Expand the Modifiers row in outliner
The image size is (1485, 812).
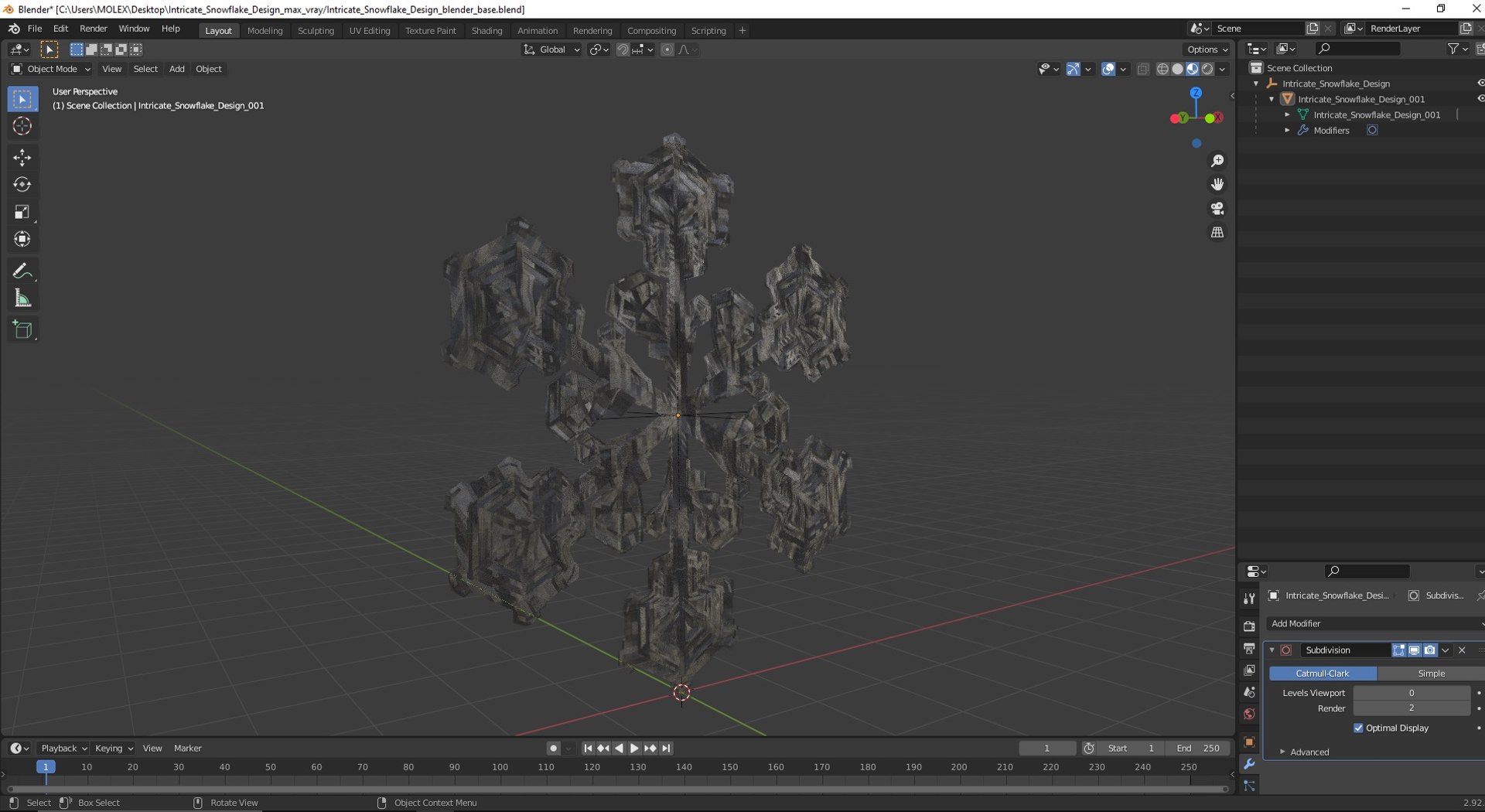[1287, 131]
